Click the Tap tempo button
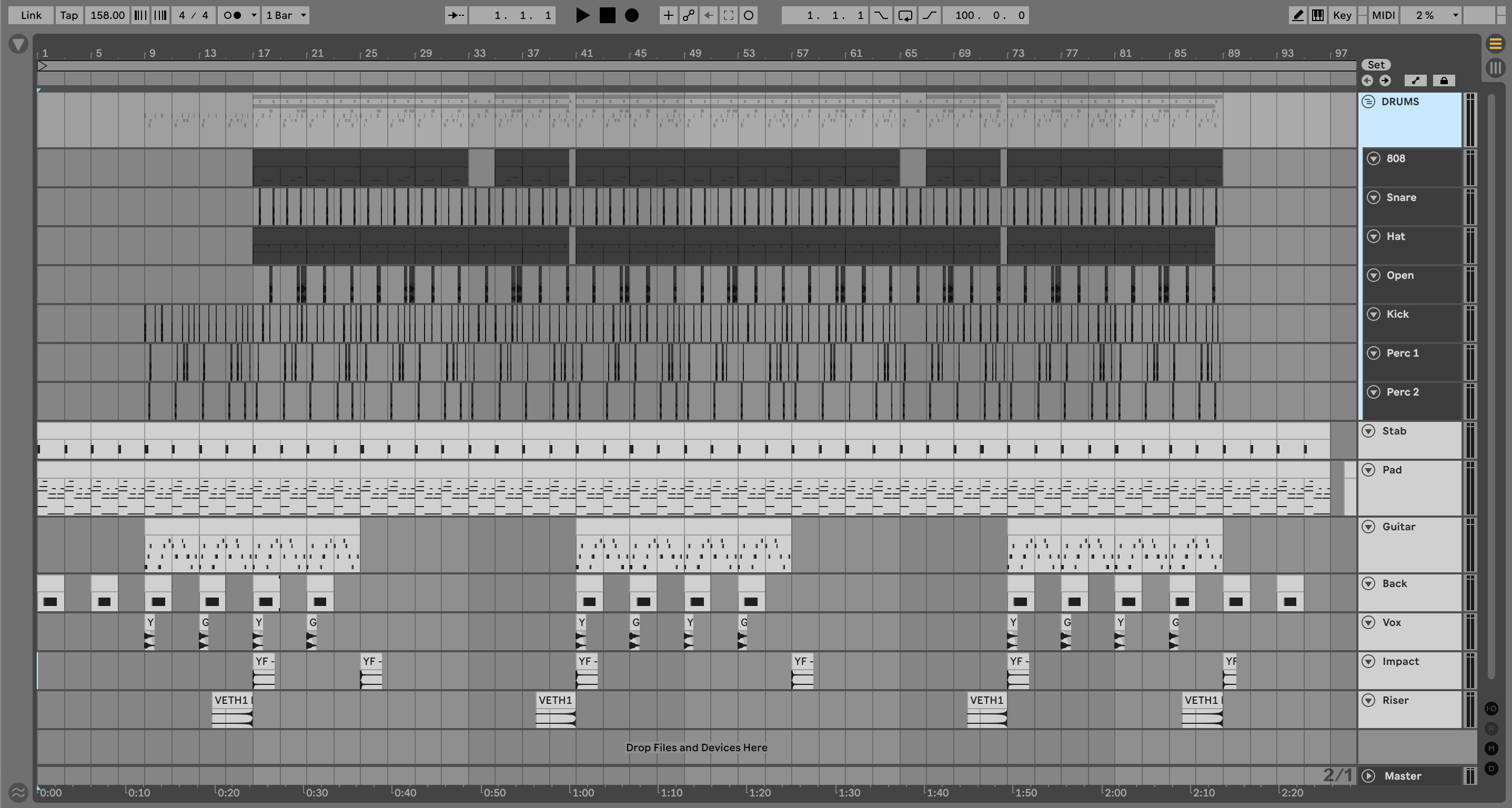 click(x=69, y=15)
